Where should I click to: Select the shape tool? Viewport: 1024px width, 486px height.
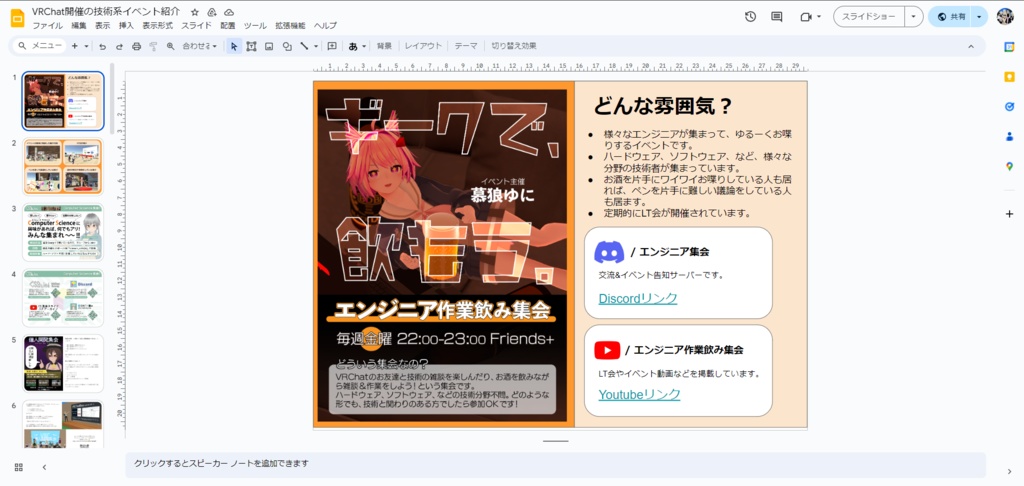click(x=287, y=46)
